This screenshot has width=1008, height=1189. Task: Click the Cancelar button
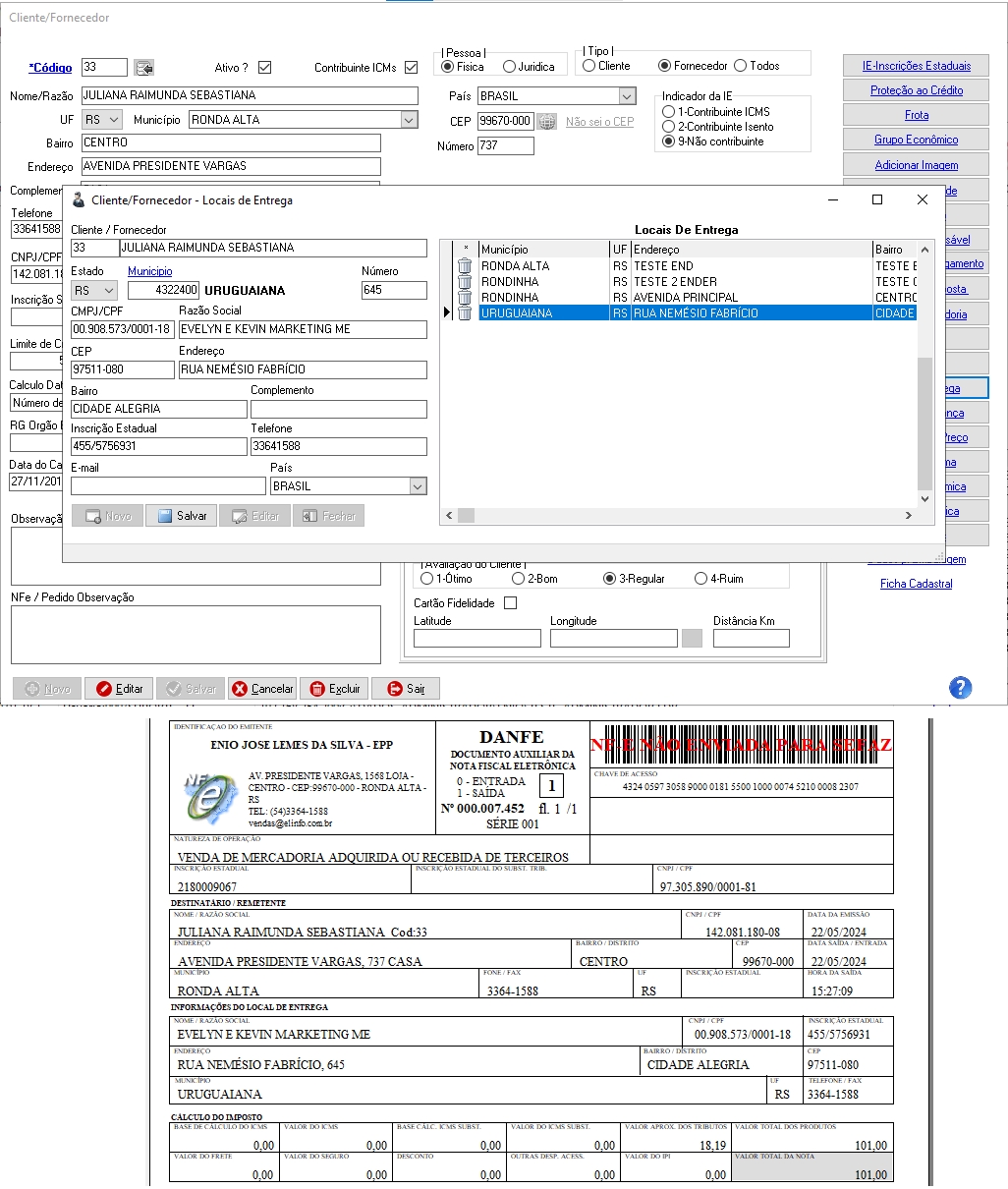coord(262,689)
